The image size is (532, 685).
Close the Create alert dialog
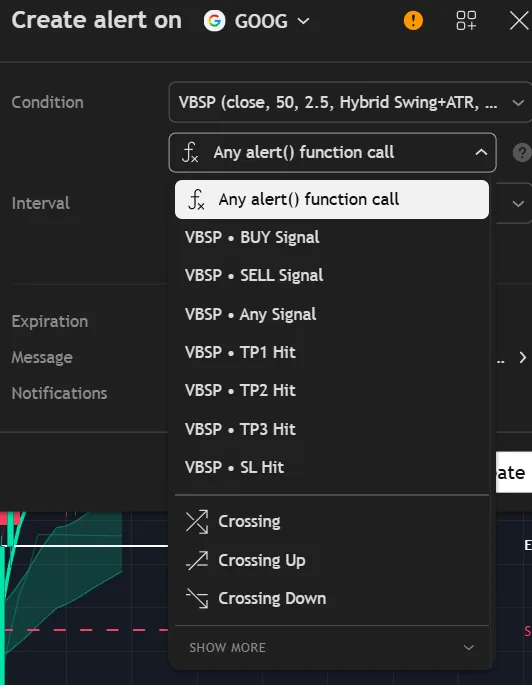click(x=519, y=21)
